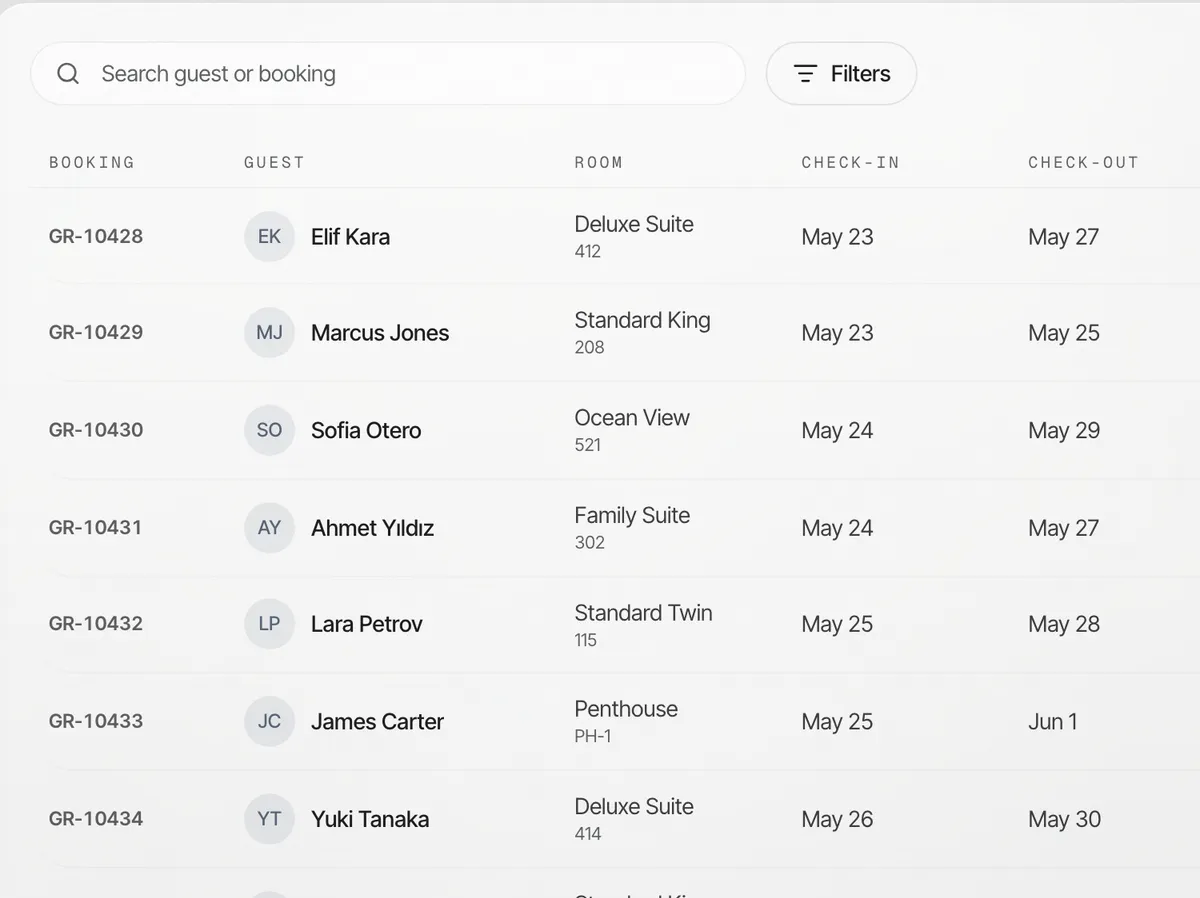Sort by the ROOM column header
The width and height of the screenshot is (1200, 898).
598,162
